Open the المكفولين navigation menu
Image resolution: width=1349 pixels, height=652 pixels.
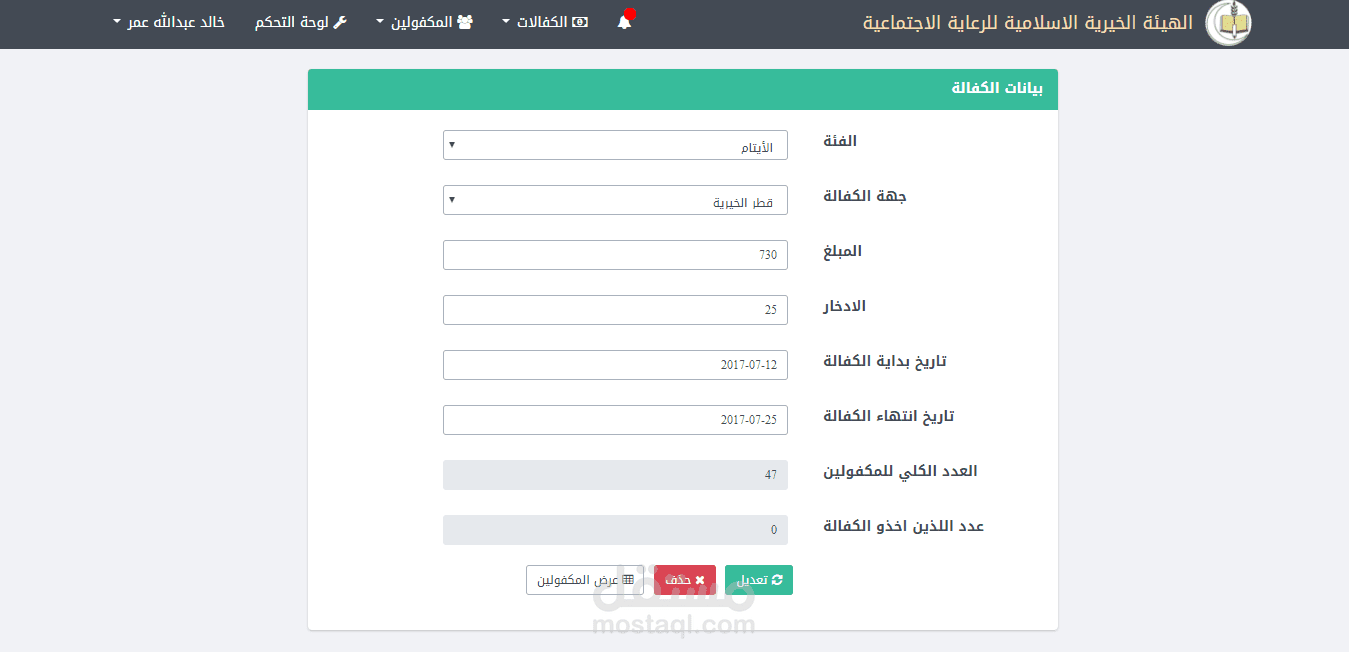tap(424, 22)
